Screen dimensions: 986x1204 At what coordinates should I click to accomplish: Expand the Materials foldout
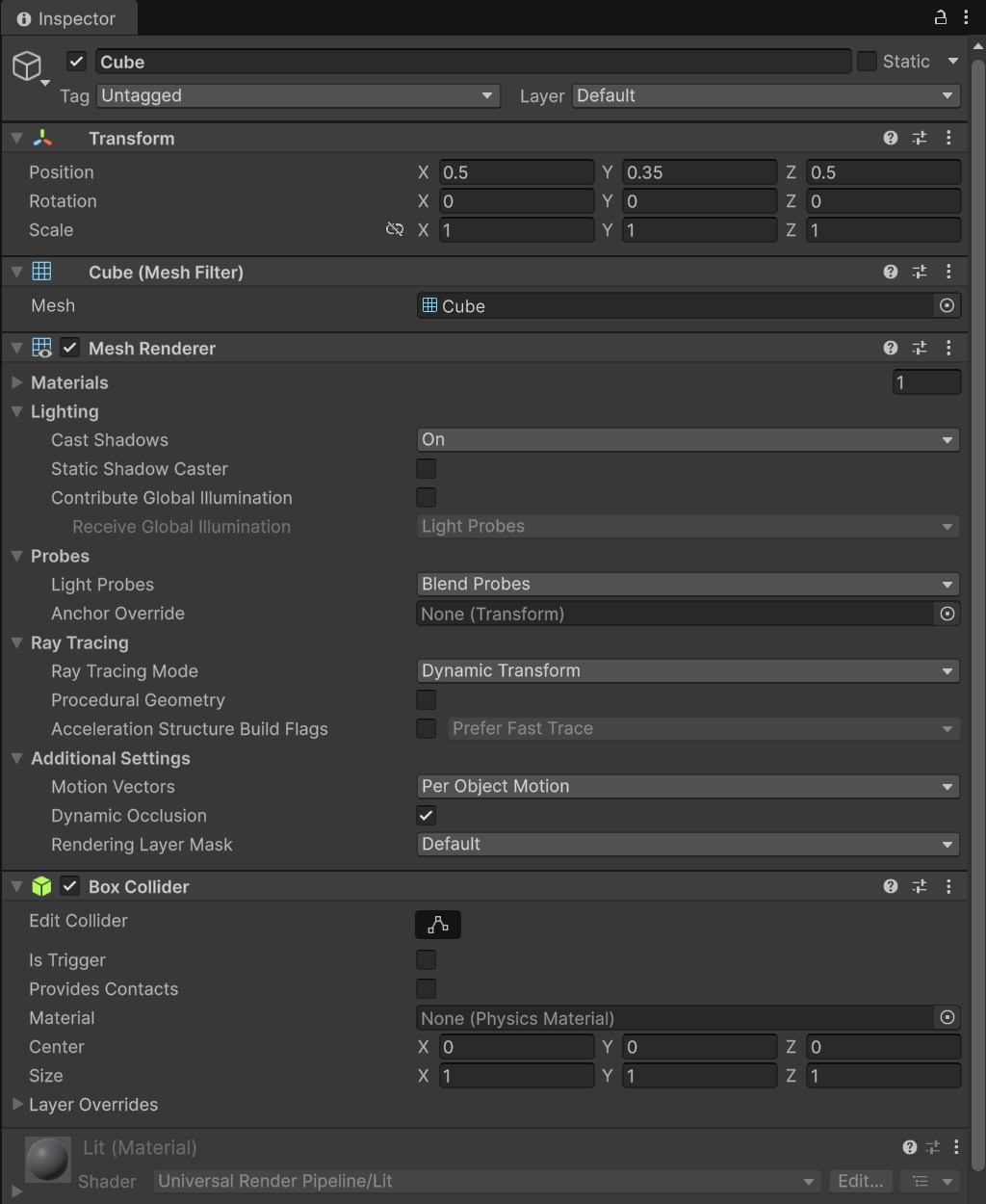[x=17, y=382]
